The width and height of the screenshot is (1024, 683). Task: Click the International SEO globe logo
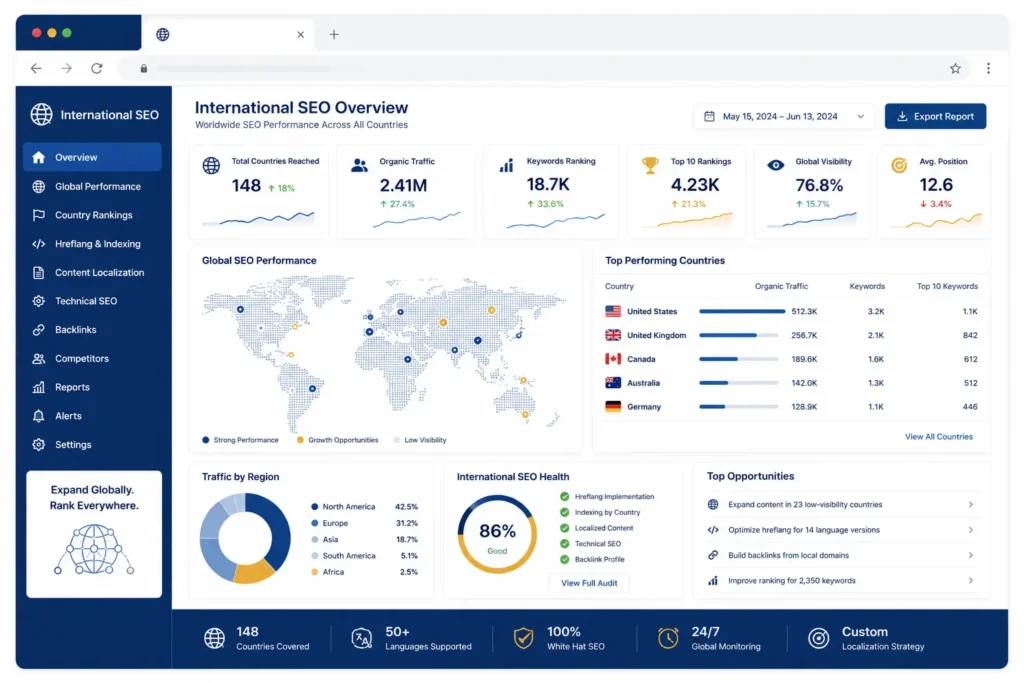[x=42, y=114]
